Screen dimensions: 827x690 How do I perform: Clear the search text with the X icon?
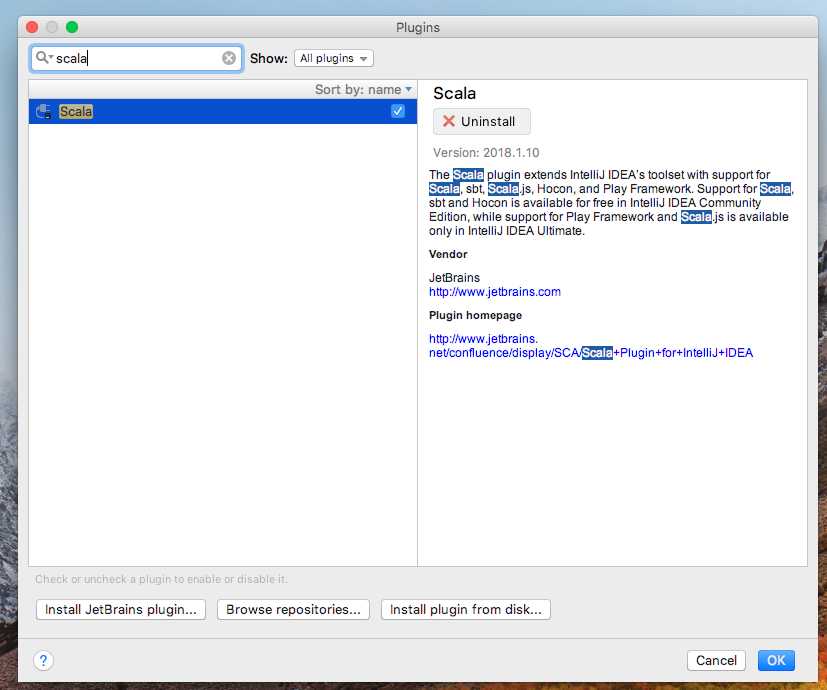point(229,58)
